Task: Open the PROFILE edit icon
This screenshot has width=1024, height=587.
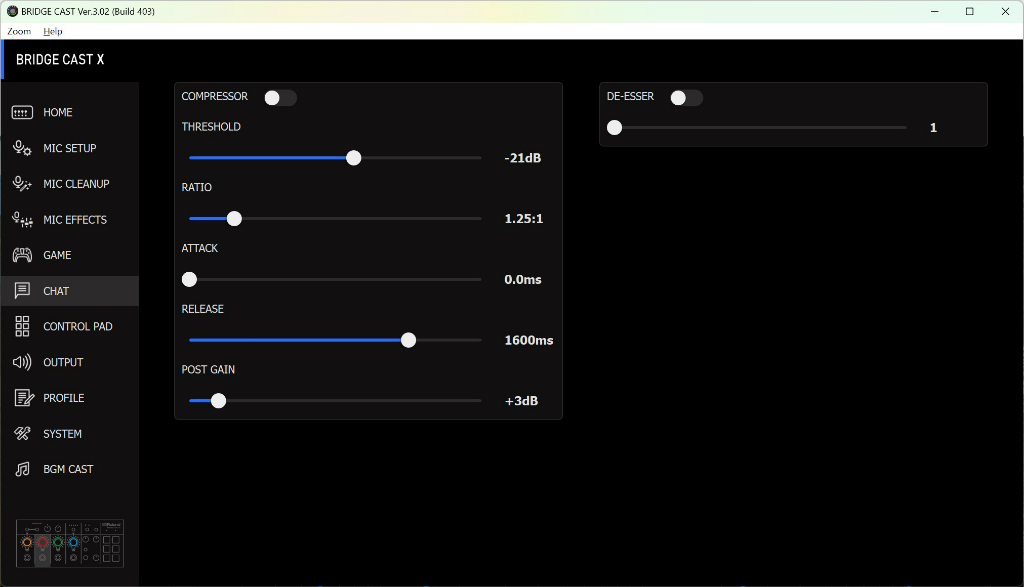Action: [24, 398]
